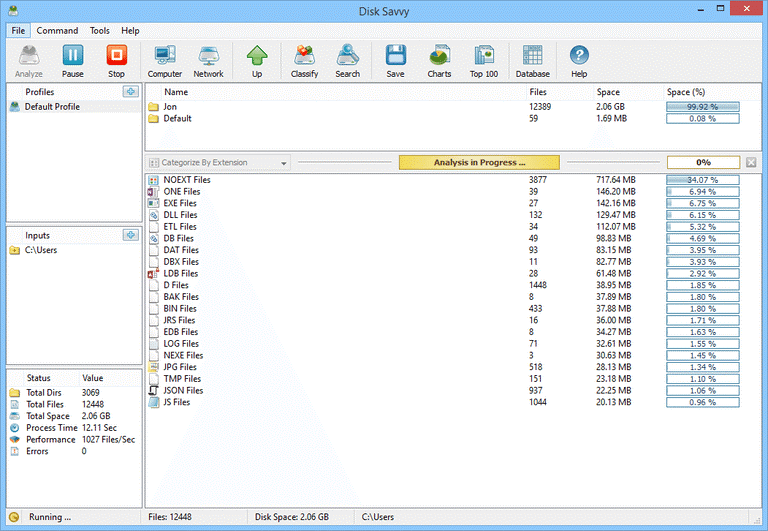Screen dimensions: 768x531
Task: Click the Analyze toolbar icon
Action: click(x=29, y=61)
